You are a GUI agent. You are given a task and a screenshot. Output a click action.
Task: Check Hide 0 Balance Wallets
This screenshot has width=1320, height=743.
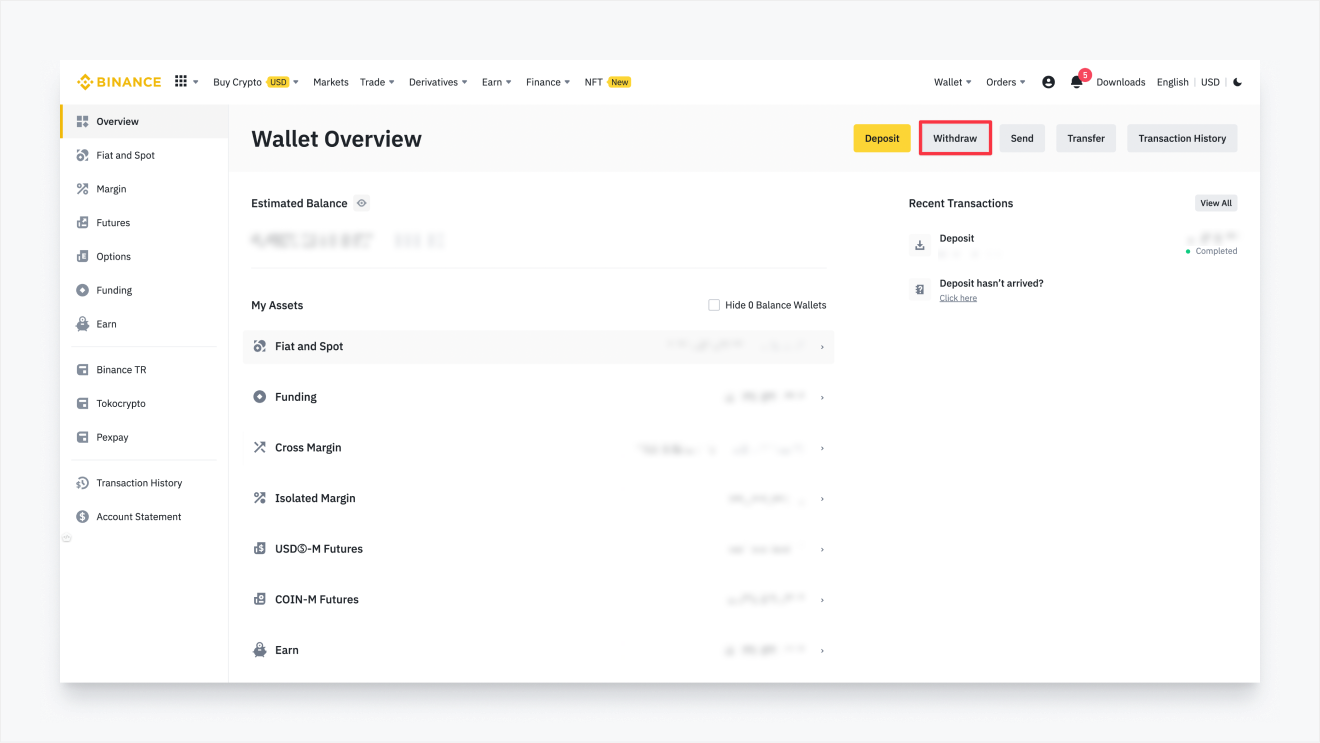coord(714,305)
